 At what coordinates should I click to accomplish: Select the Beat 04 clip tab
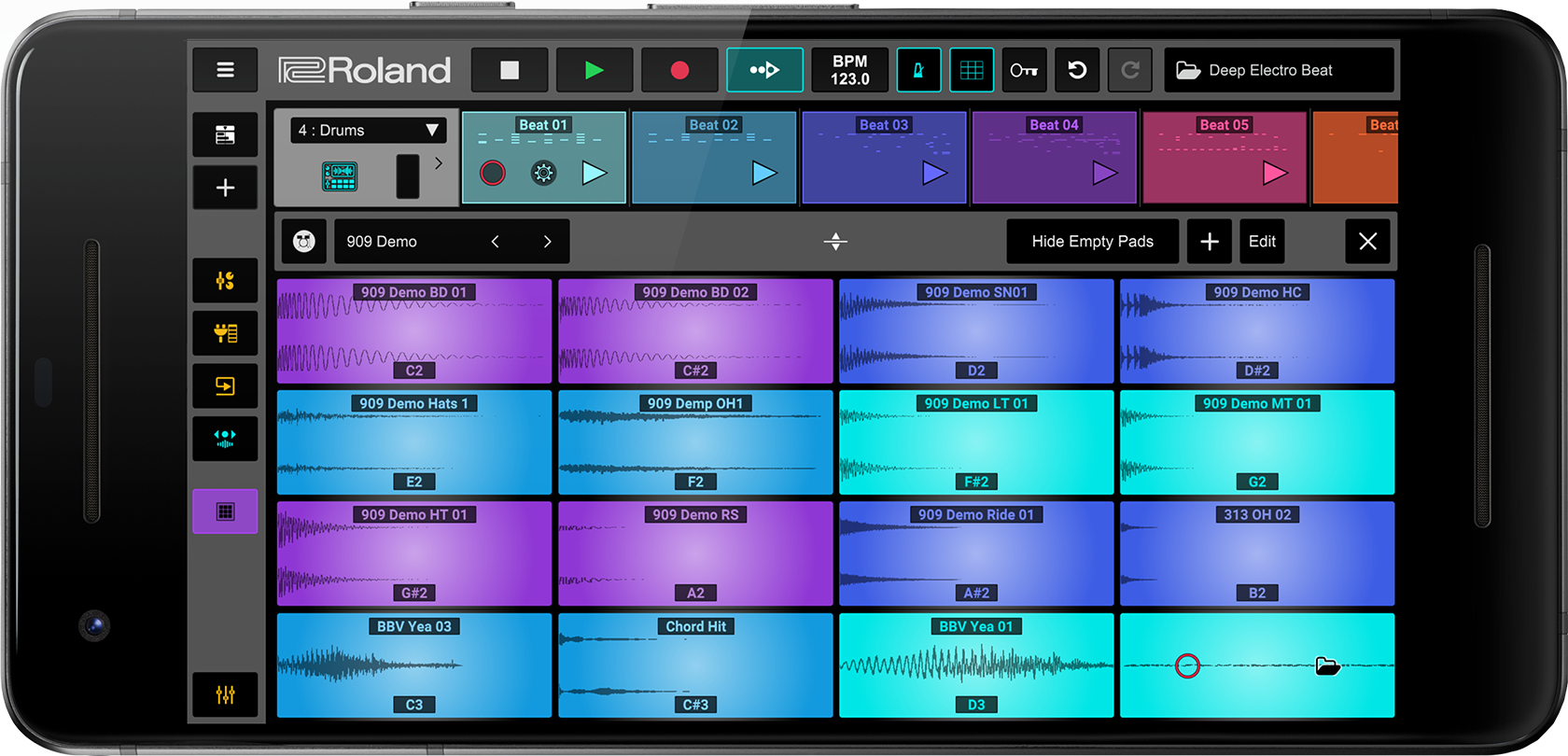point(1055,157)
